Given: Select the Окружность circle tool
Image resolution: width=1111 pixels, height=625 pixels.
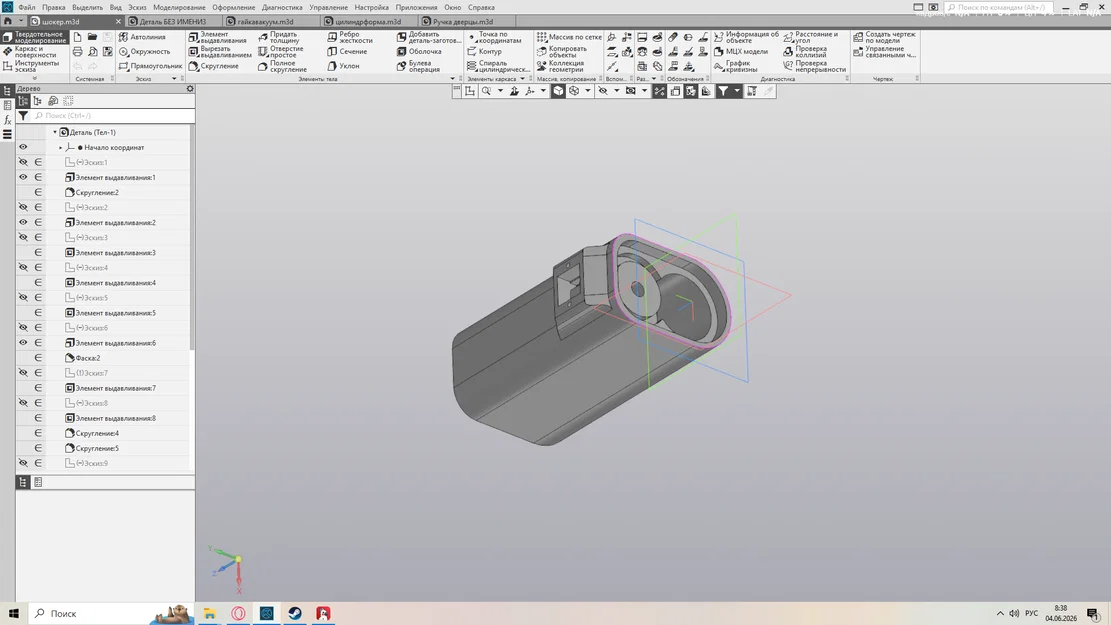Looking at the screenshot, I should [145, 52].
